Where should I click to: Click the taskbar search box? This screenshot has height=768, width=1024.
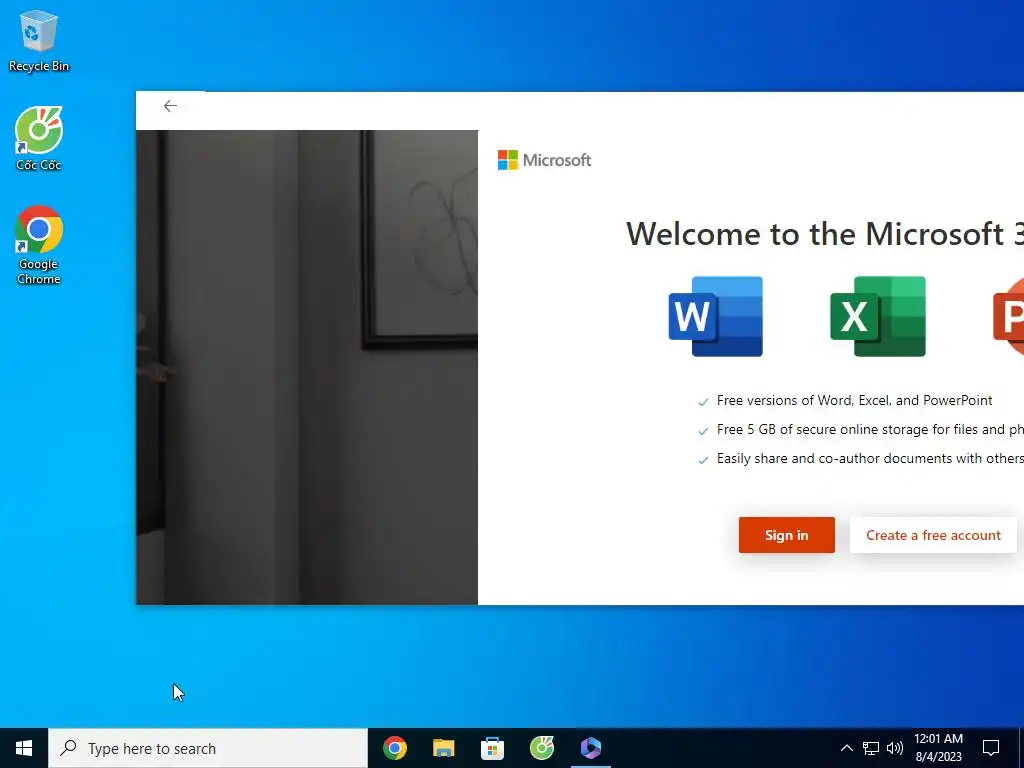pyautogui.click(x=208, y=748)
